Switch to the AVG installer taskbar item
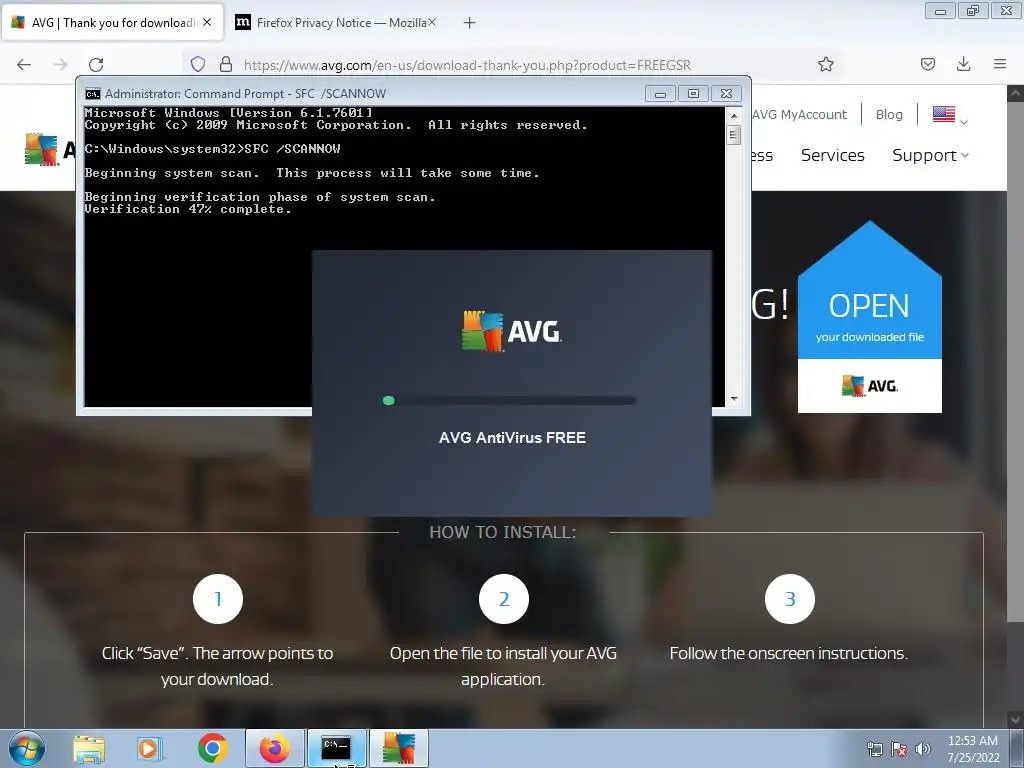Screen dimensions: 1024x768 (399, 748)
